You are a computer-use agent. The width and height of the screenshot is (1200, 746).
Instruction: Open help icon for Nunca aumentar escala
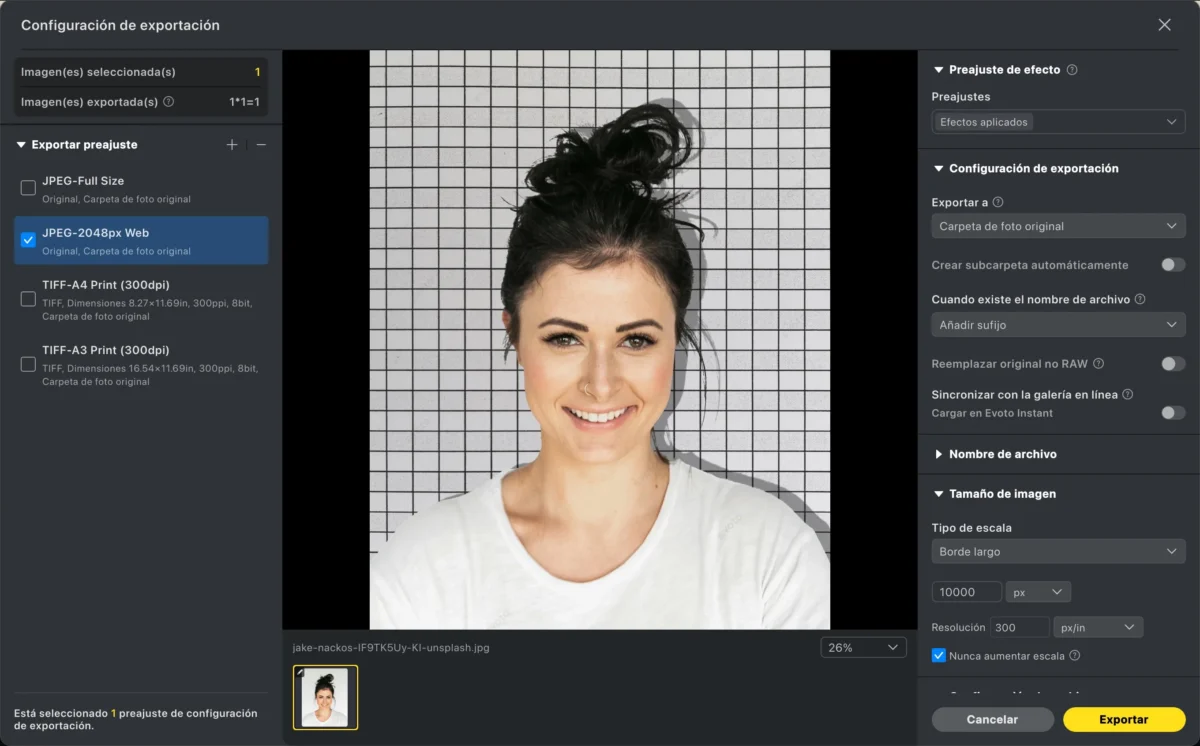pyautogui.click(x=1074, y=656)
